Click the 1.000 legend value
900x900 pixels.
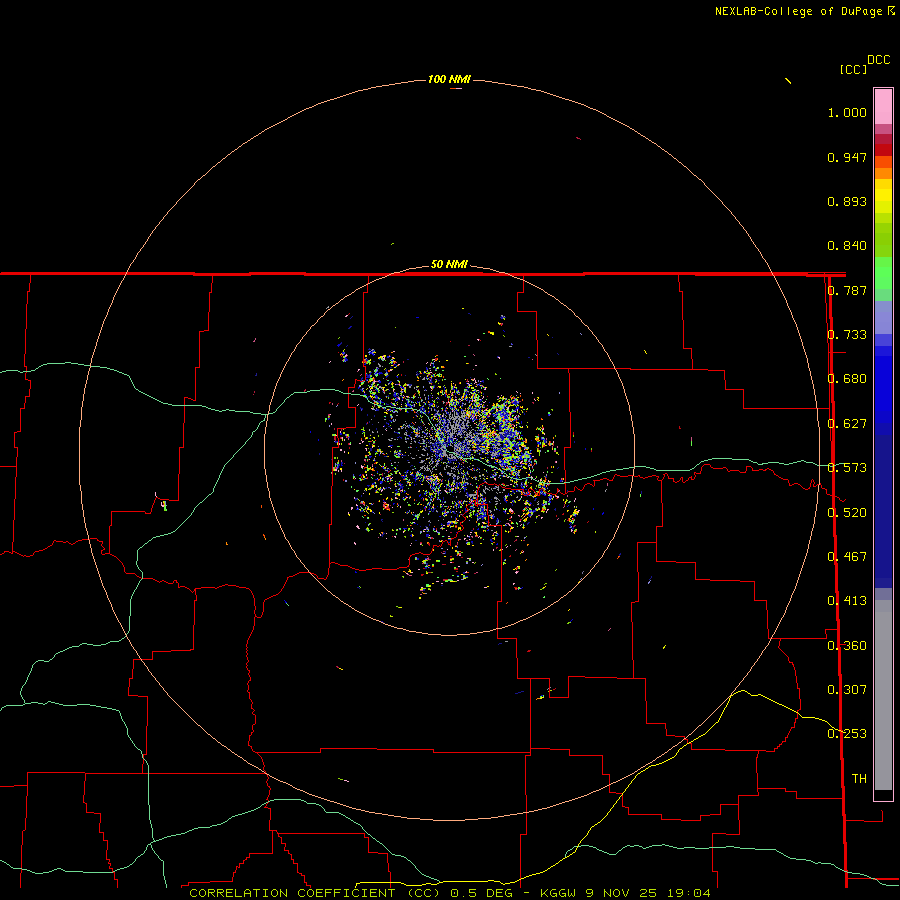[x=847, y=112]
